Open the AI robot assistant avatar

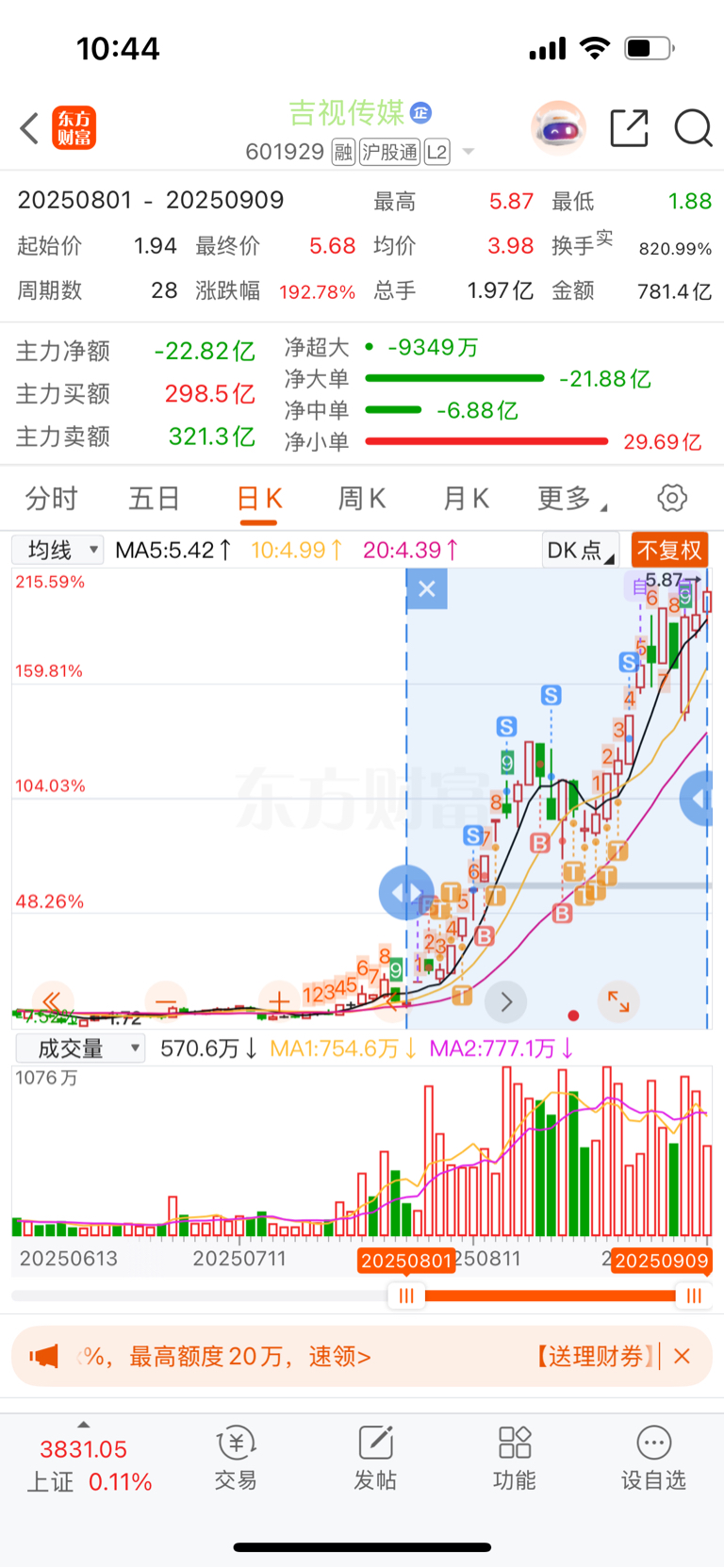click(558, 127)
